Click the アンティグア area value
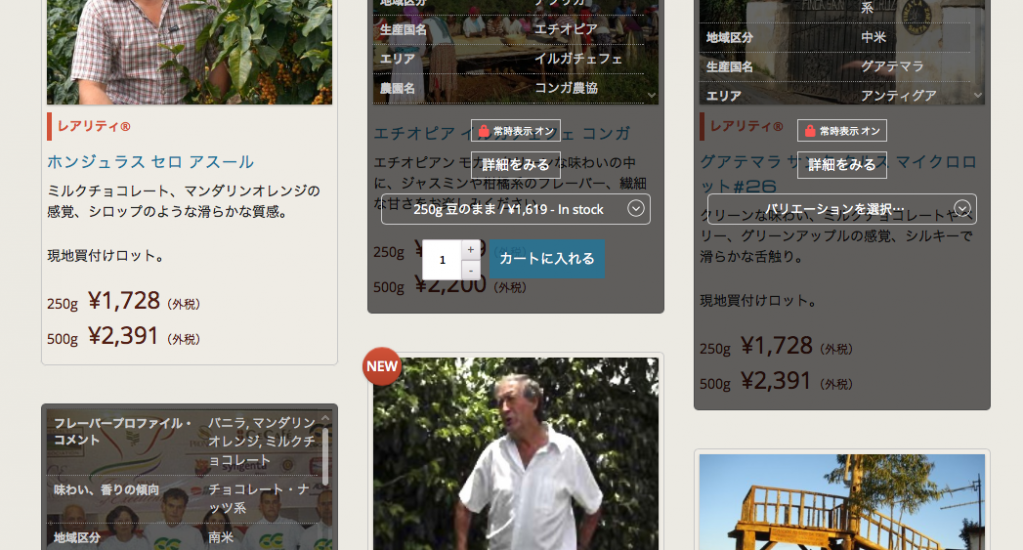This screenshot has height=550, width=1023. coord(899,96)
